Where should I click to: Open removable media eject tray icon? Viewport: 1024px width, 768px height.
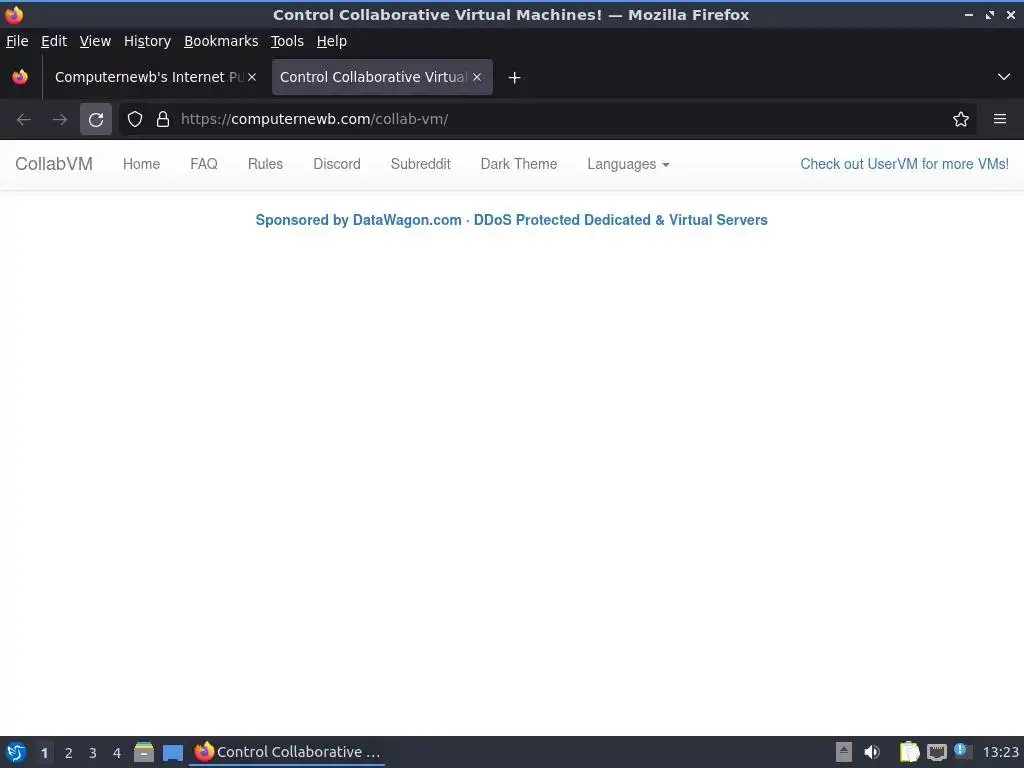coord(844,752)
